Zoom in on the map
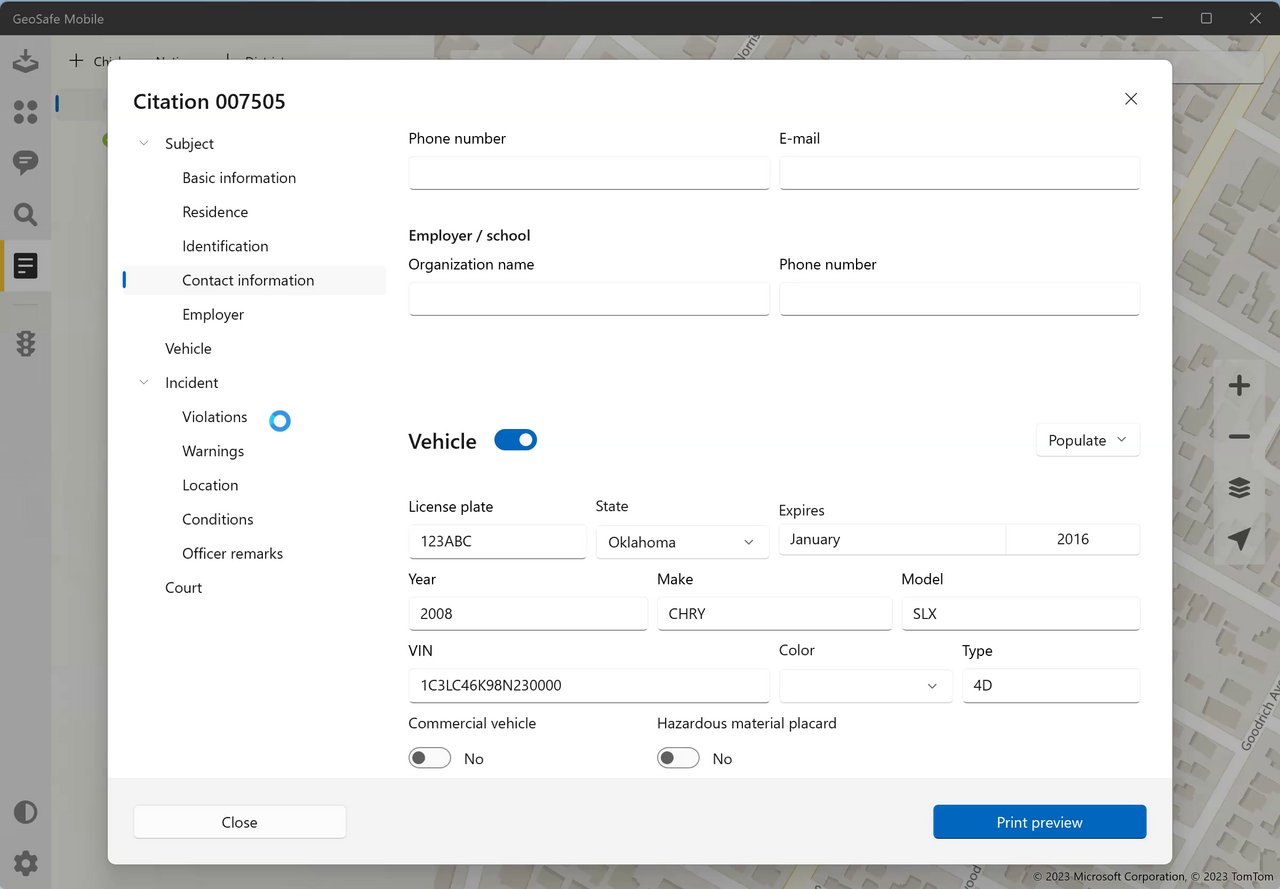The height and width of the screenshot is (889, 1280). [1239, 386]
